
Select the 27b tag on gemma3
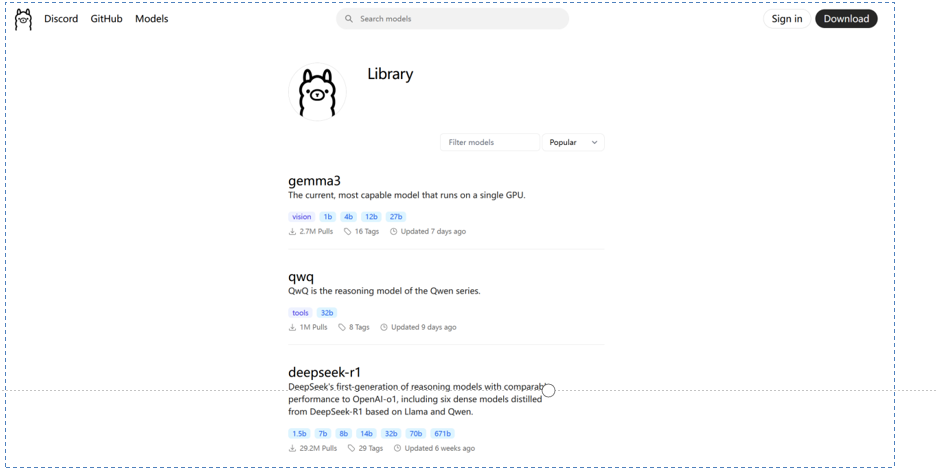pyautogui.click(x=396, y=217)
